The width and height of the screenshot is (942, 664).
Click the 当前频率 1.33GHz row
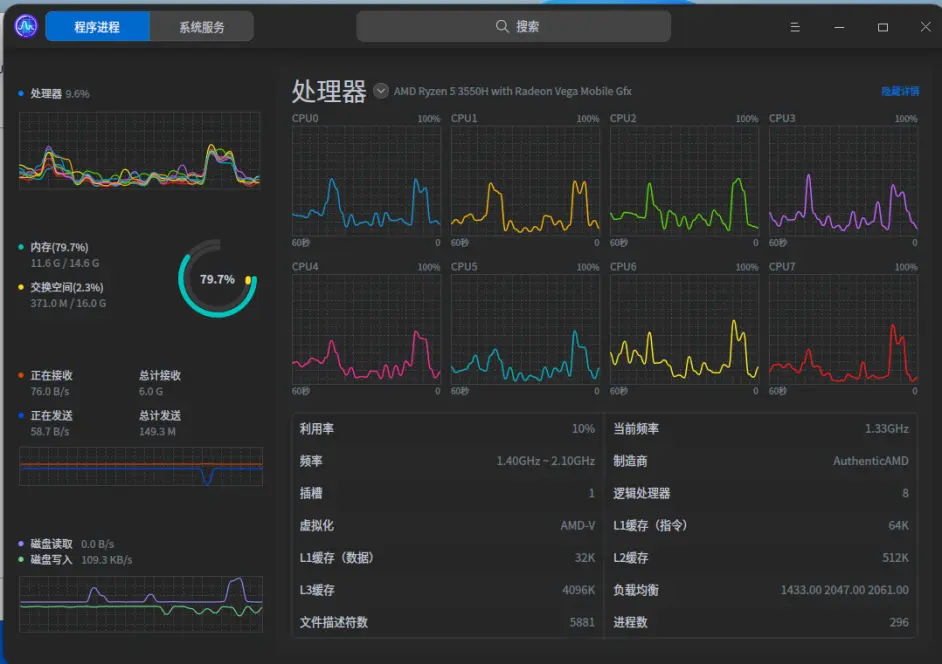point(761,429)
